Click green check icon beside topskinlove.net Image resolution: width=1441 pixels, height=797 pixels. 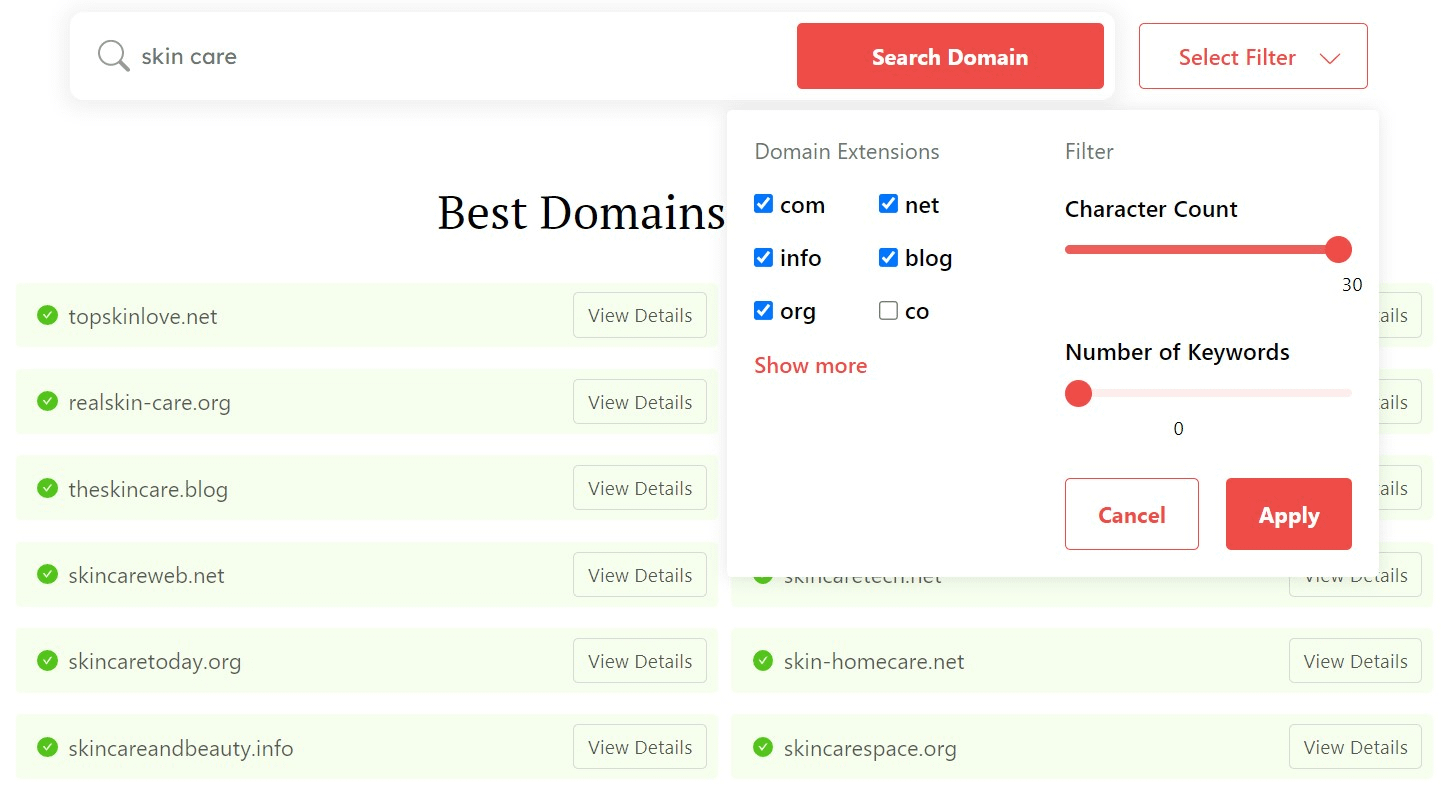[47, 315]
